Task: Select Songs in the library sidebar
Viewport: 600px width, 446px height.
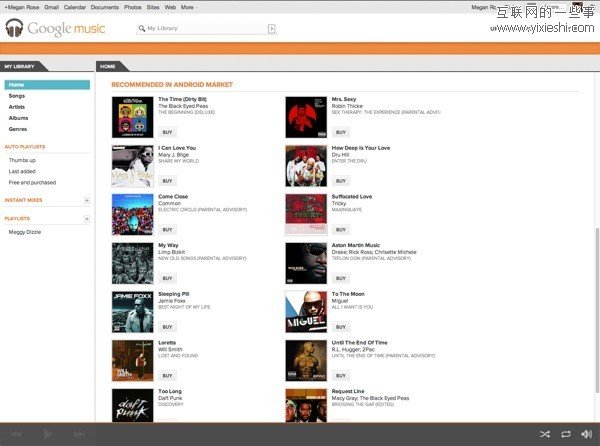Action: click(18, 96)
